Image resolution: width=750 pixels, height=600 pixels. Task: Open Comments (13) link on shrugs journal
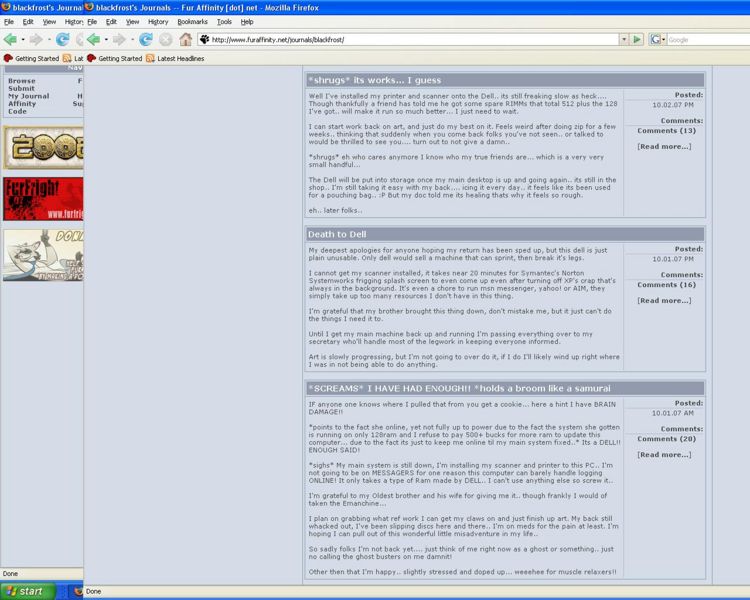[x=666, y=131]
